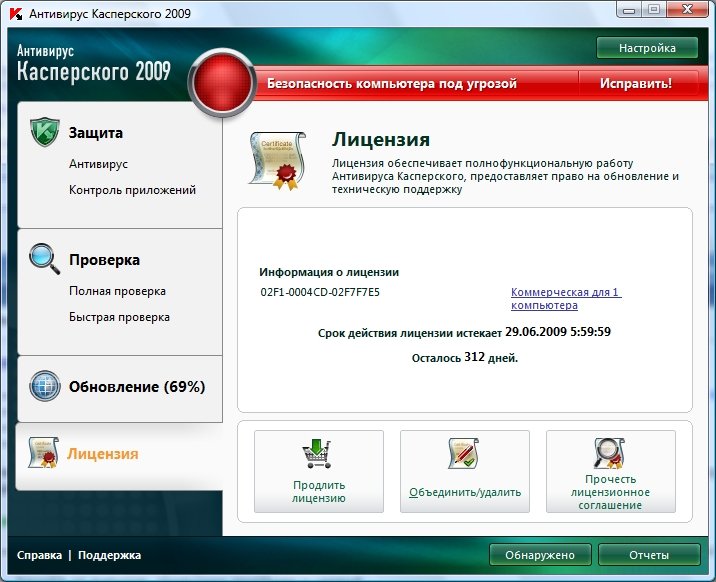Click expiry date 29.06.2009 5:59:59
This screenshot has width=716, height=582.
[558, 331]
